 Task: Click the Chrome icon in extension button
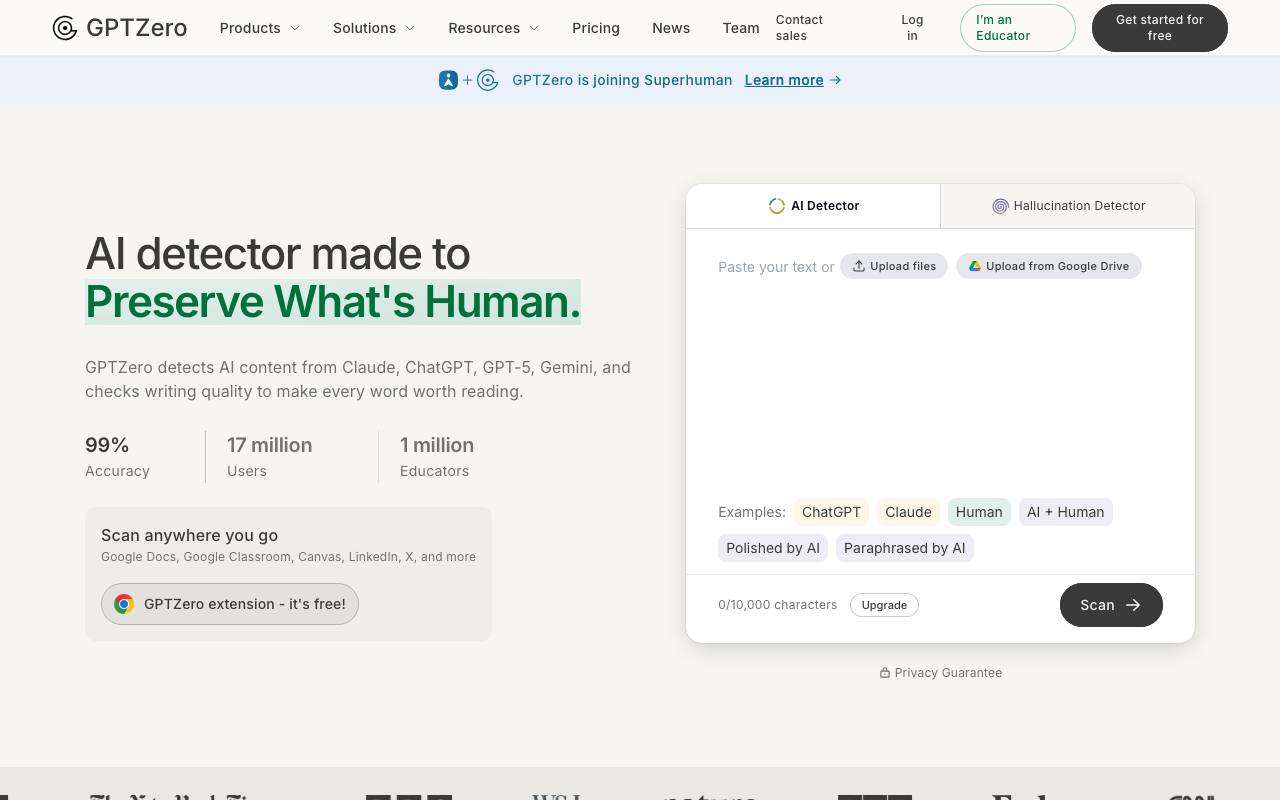[x=124, y=604]
